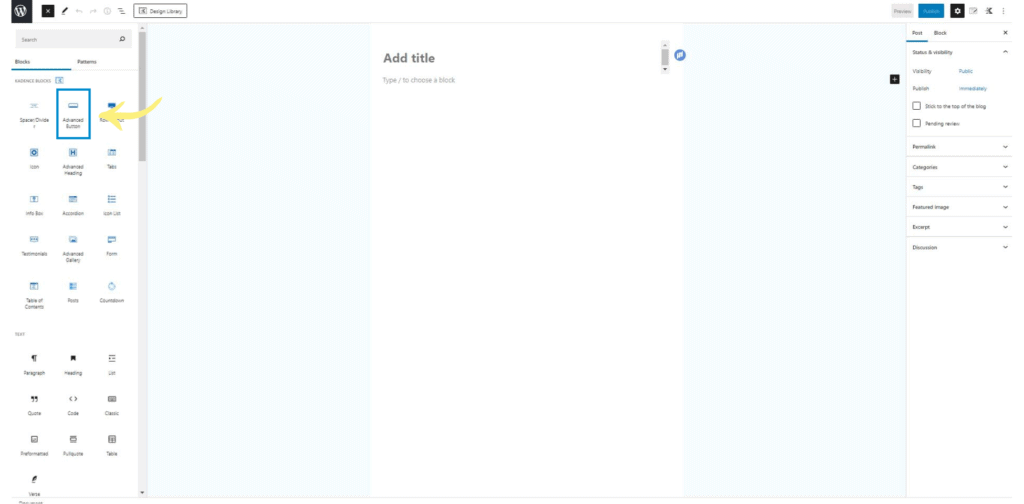This screenshot has width=1024, height=504.
Task: Focus the block Search field
Action: click(x=73, y=39)
